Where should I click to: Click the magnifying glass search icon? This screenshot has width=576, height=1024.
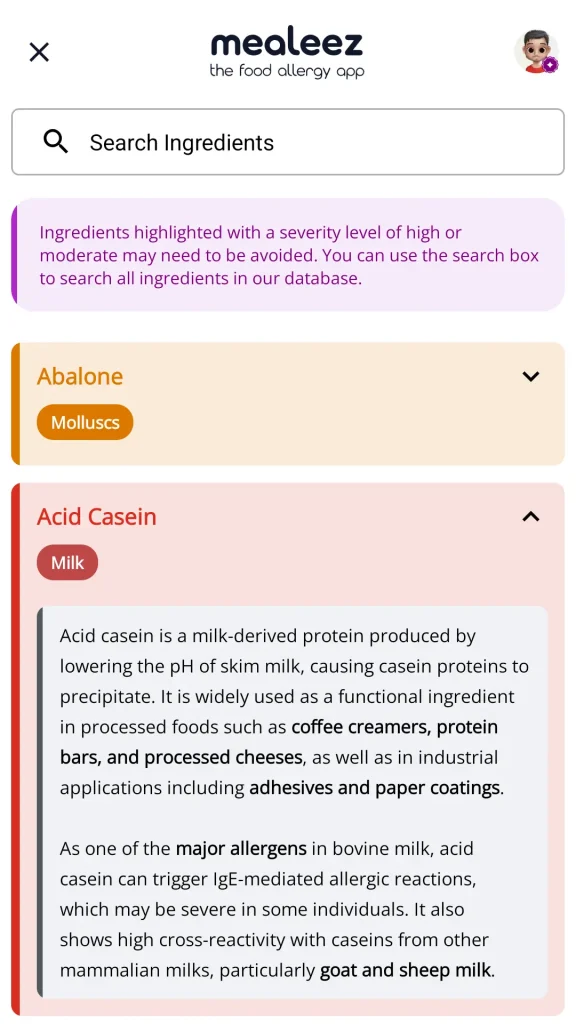(56, 142)
